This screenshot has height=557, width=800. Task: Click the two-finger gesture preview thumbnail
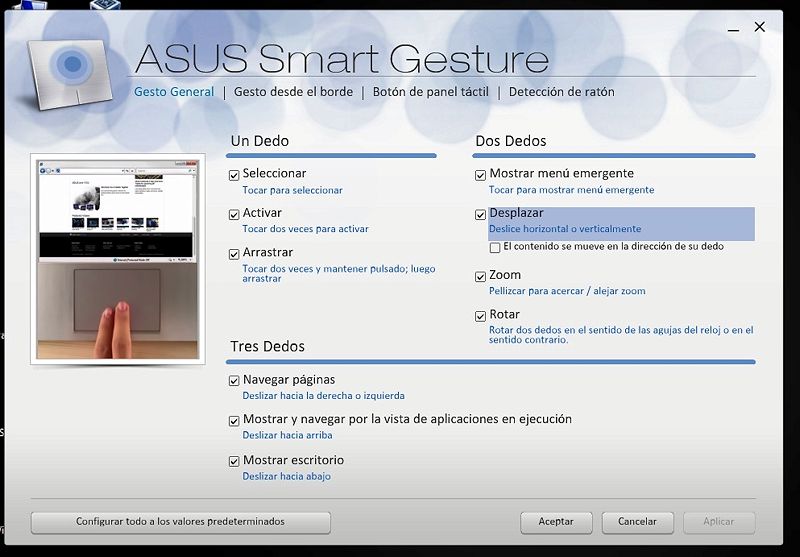(118, 259)
